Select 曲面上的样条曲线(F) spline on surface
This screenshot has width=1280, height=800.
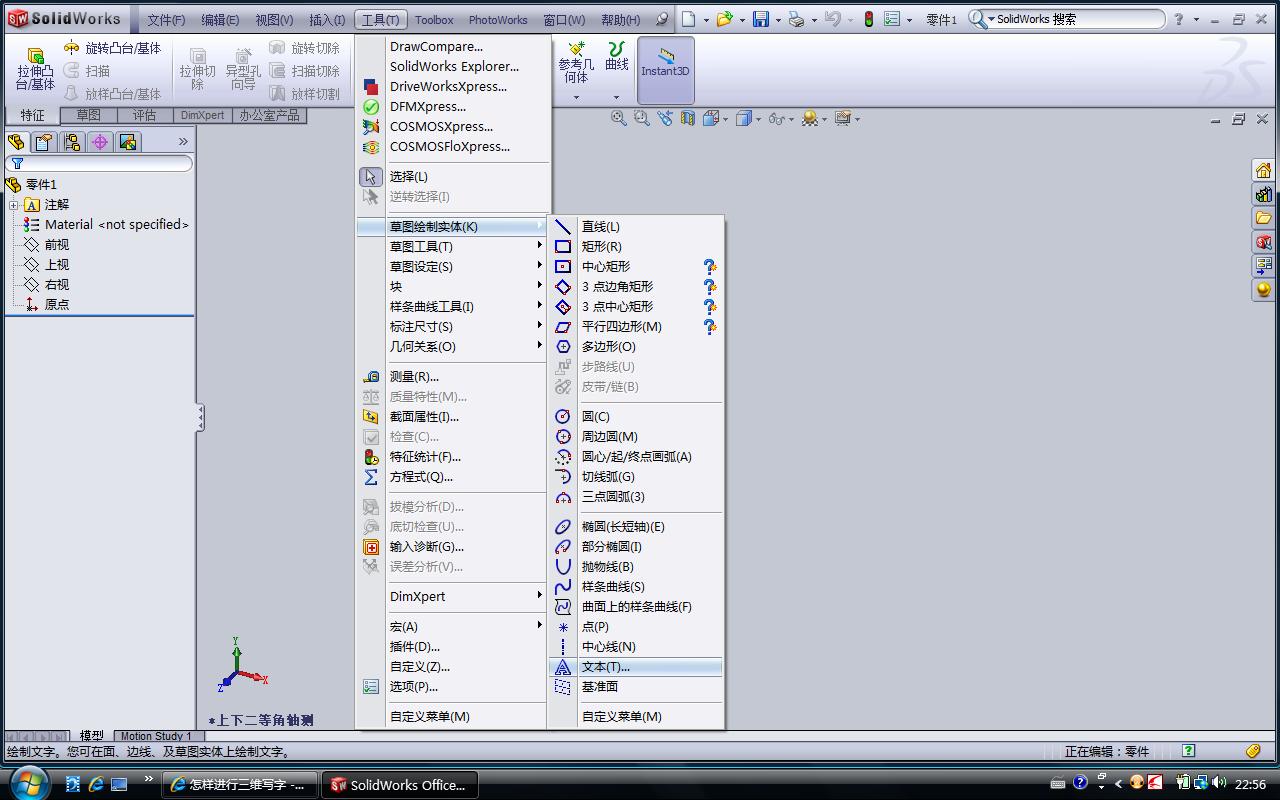click(636, 607)
